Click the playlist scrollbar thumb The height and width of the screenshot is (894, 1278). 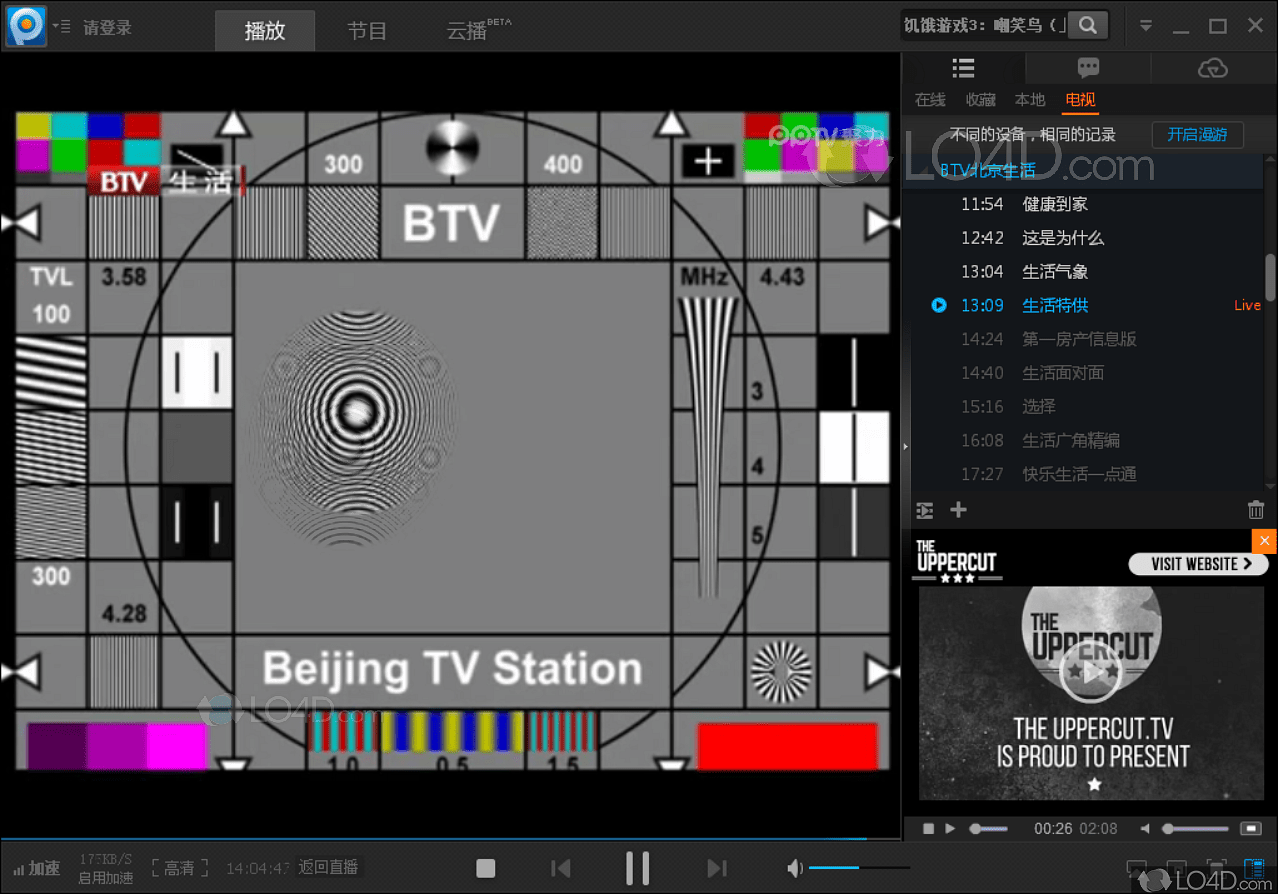point(1270,276)
